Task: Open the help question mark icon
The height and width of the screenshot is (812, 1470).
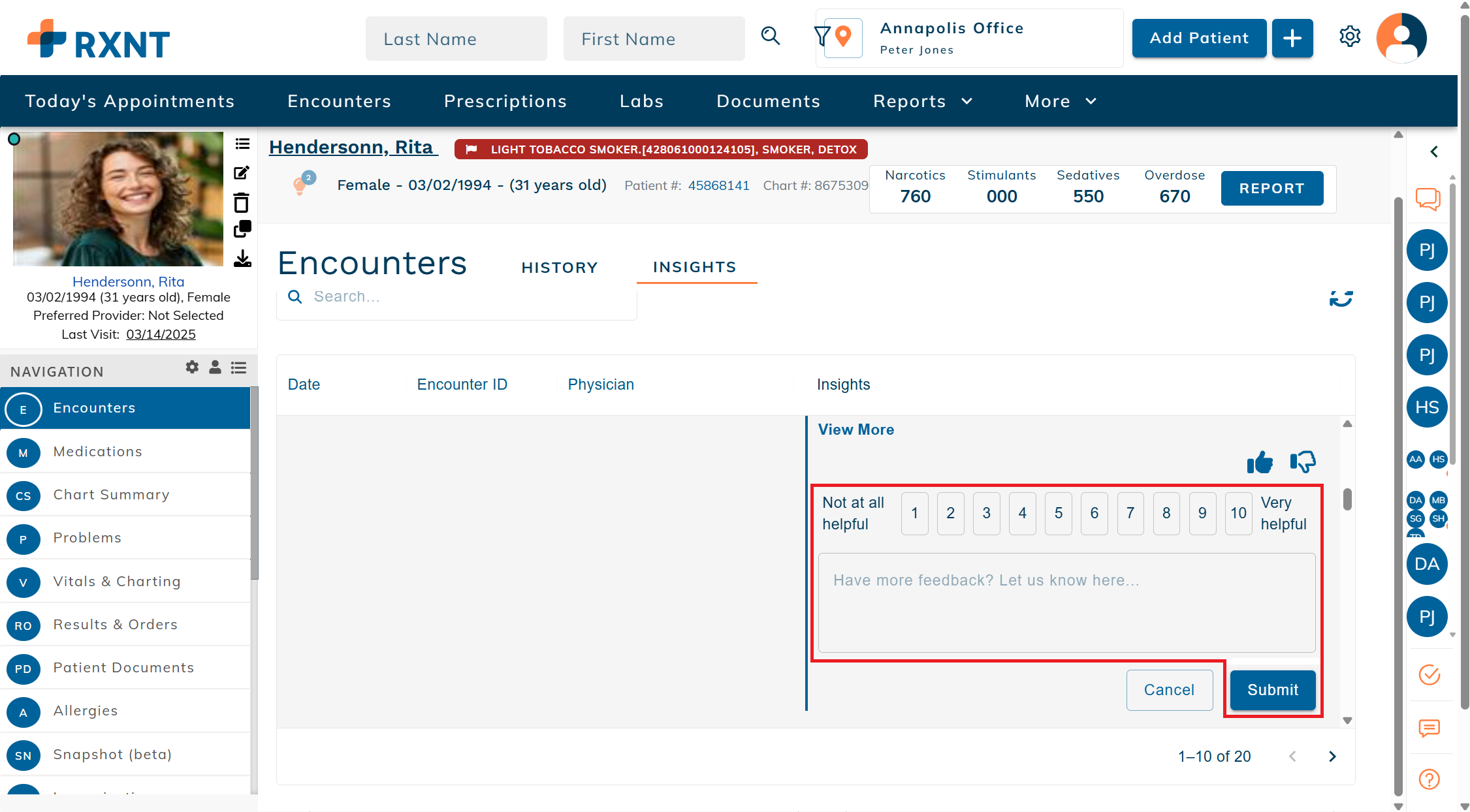Action: 1430,779
